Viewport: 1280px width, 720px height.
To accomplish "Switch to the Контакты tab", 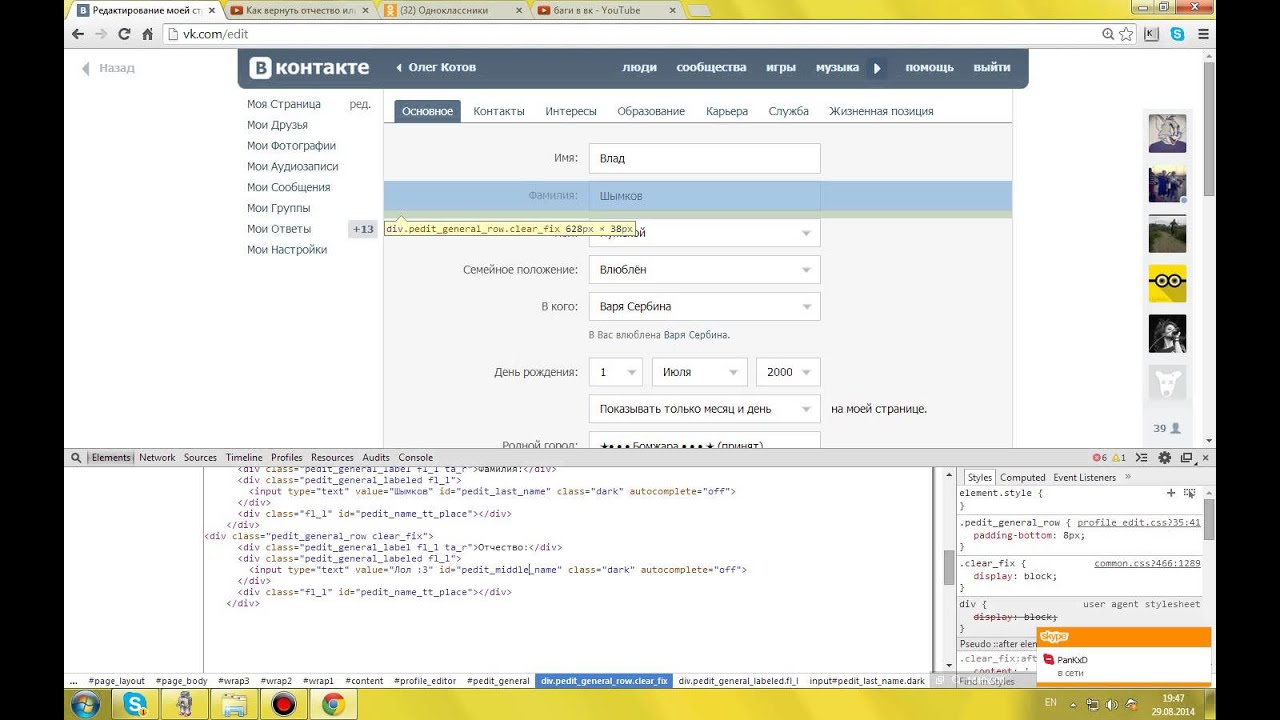I will click(x=499, y=111).
